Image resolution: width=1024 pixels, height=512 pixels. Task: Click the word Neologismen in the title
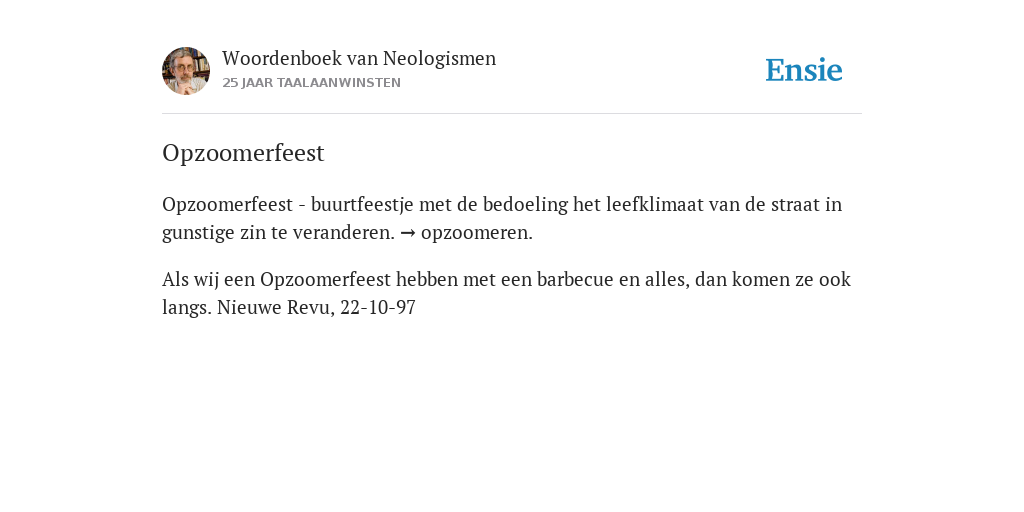440,58
